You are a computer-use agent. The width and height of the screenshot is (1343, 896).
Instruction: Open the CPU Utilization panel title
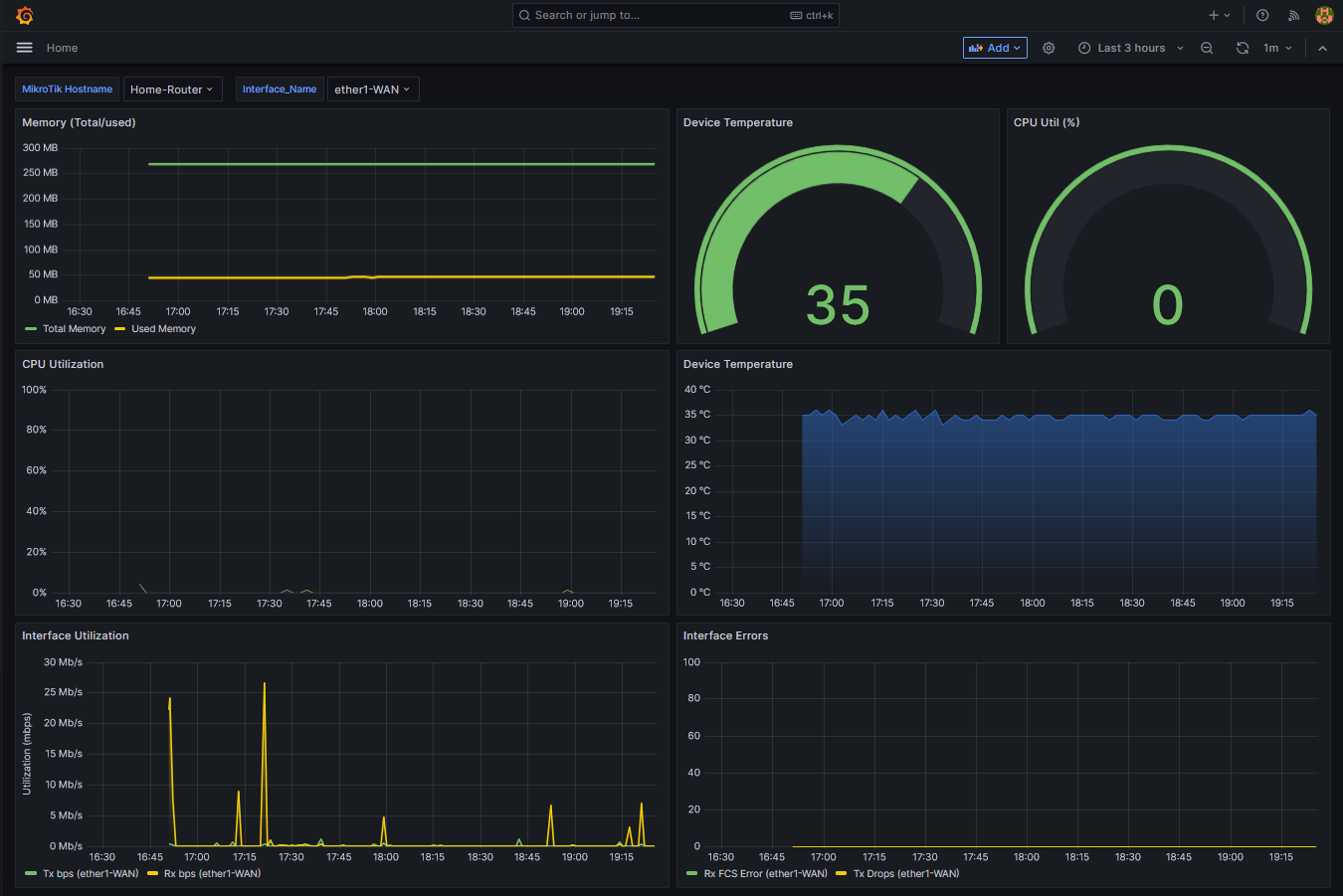[x=63, y=364]
